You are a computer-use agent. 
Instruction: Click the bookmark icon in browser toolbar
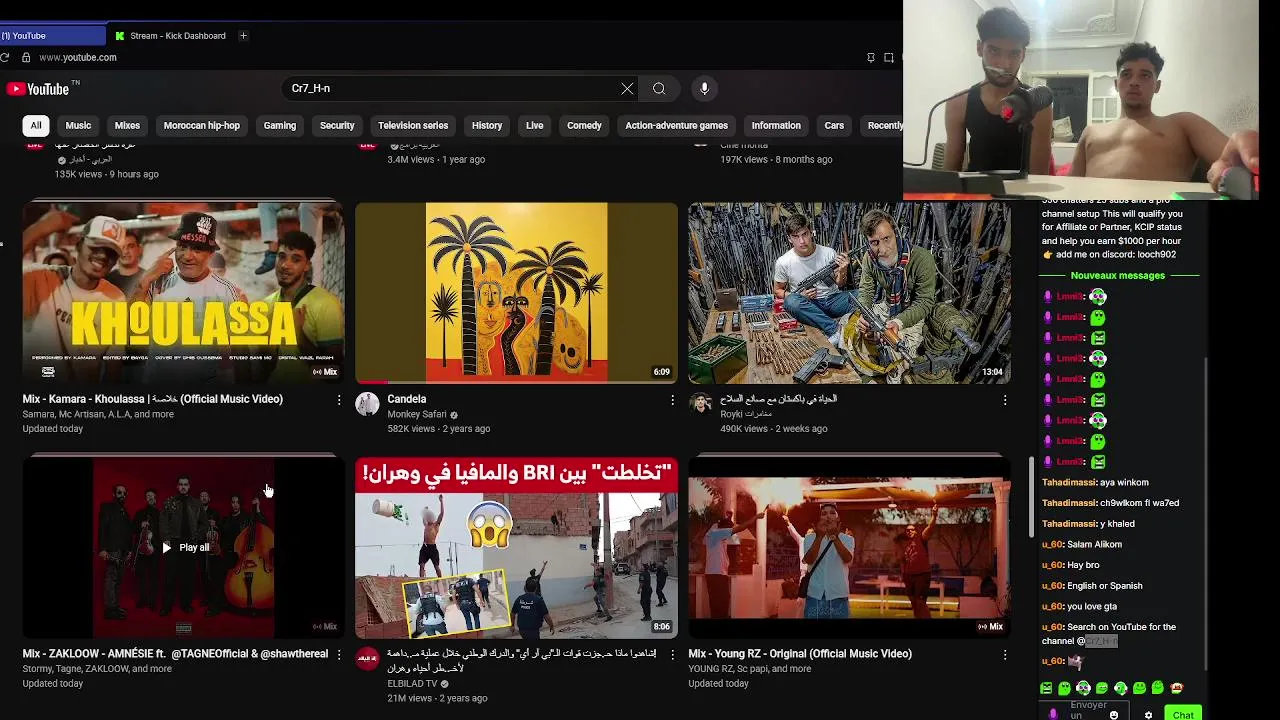(870, 57)
